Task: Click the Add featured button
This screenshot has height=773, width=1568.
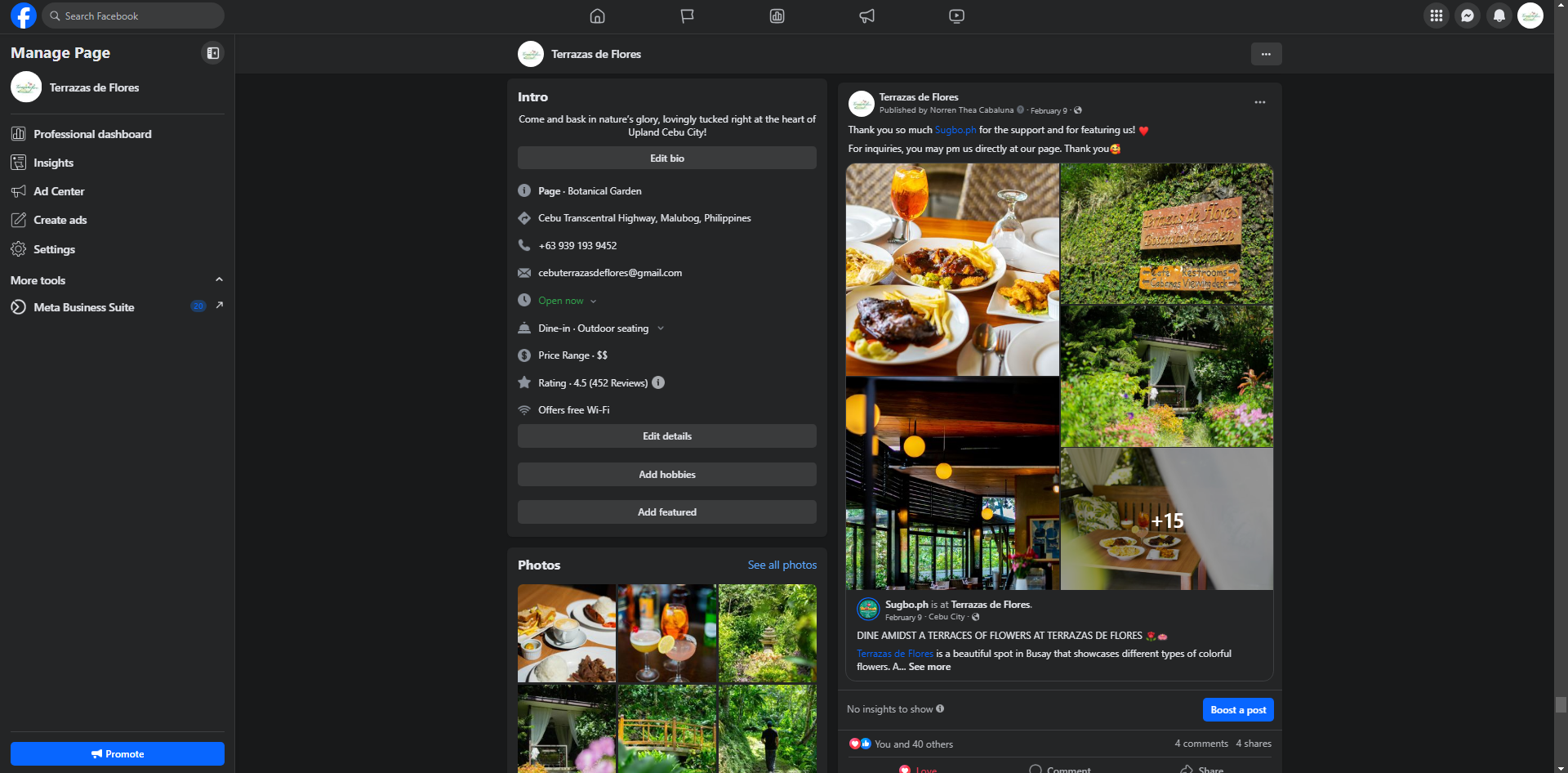Action: pyautogui.click(x=667, y=512)
